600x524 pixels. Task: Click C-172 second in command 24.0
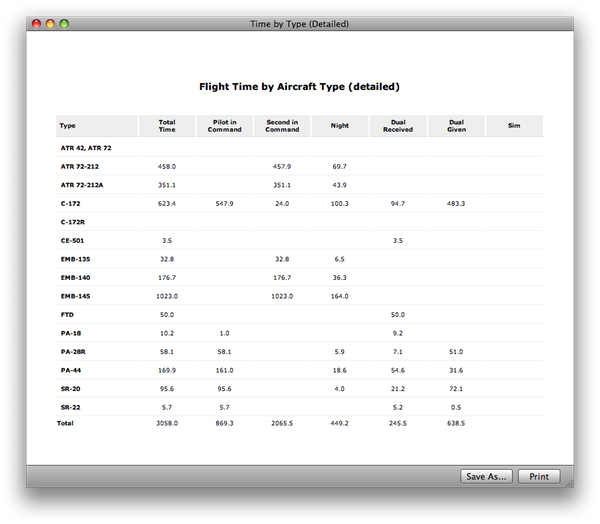pyautogui.click(x=282, y=204)
